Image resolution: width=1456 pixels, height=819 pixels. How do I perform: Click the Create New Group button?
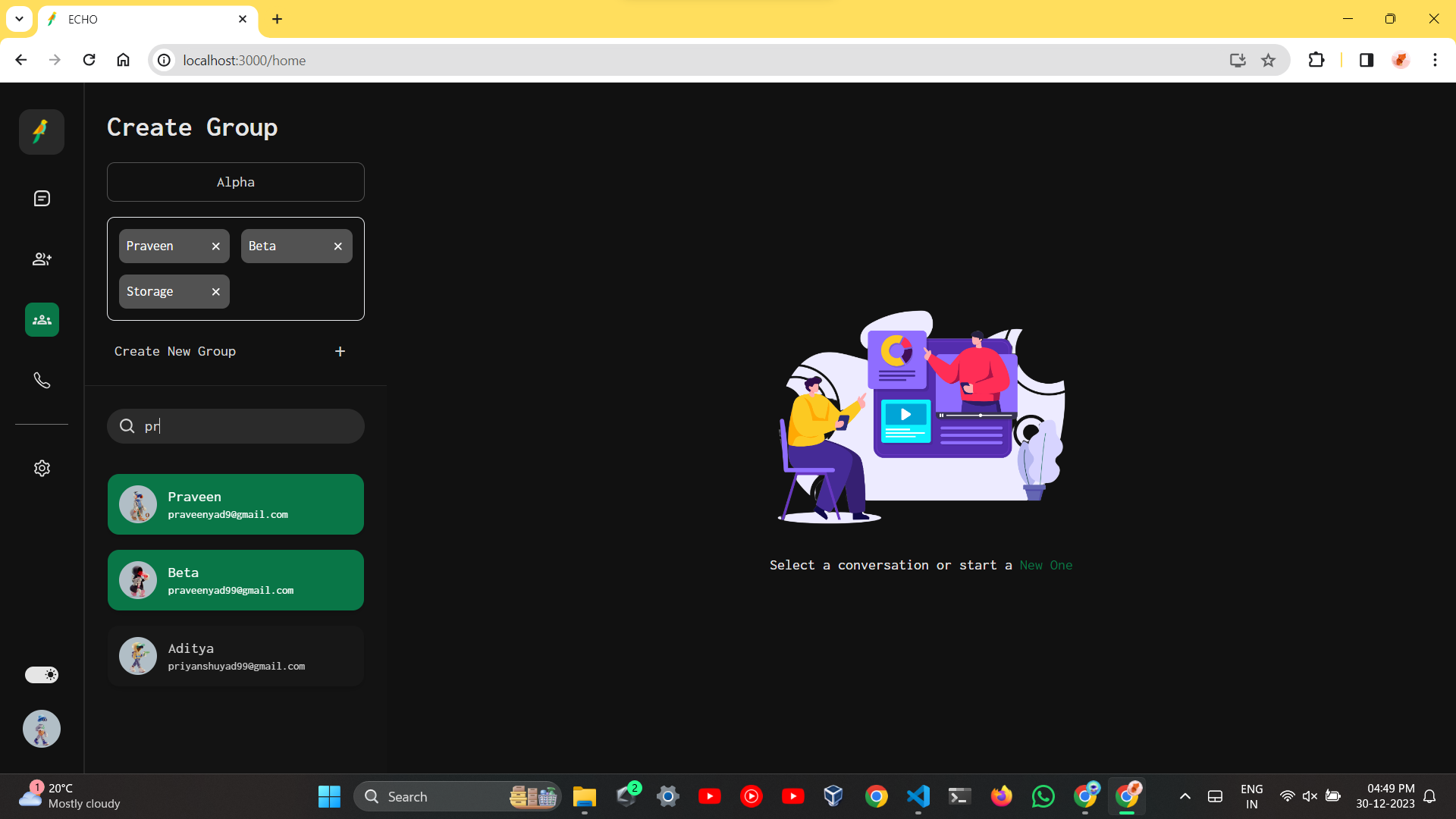pos(175,351)
